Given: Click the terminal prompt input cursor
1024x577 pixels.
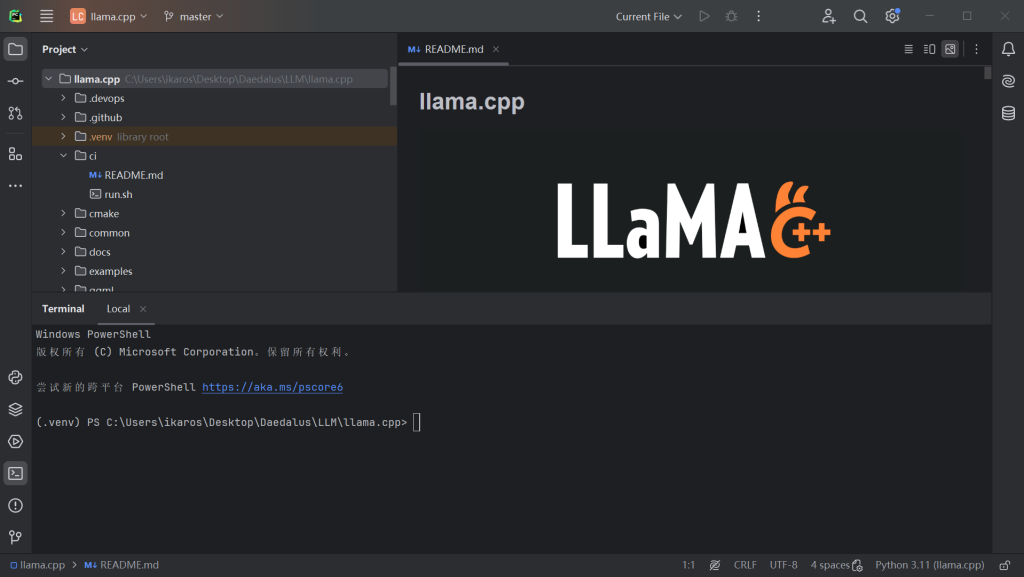Looking at the screenshot, I should coord(417,422).
